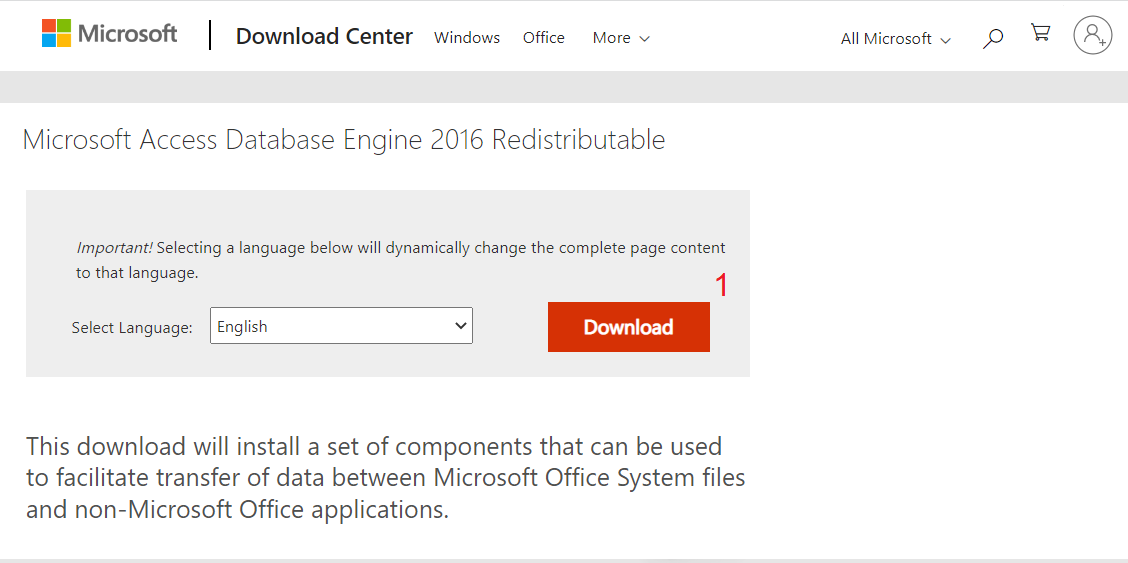Open the Office menu item
The width and height of the screenshot is (1128, 563).
click(544, 38)
